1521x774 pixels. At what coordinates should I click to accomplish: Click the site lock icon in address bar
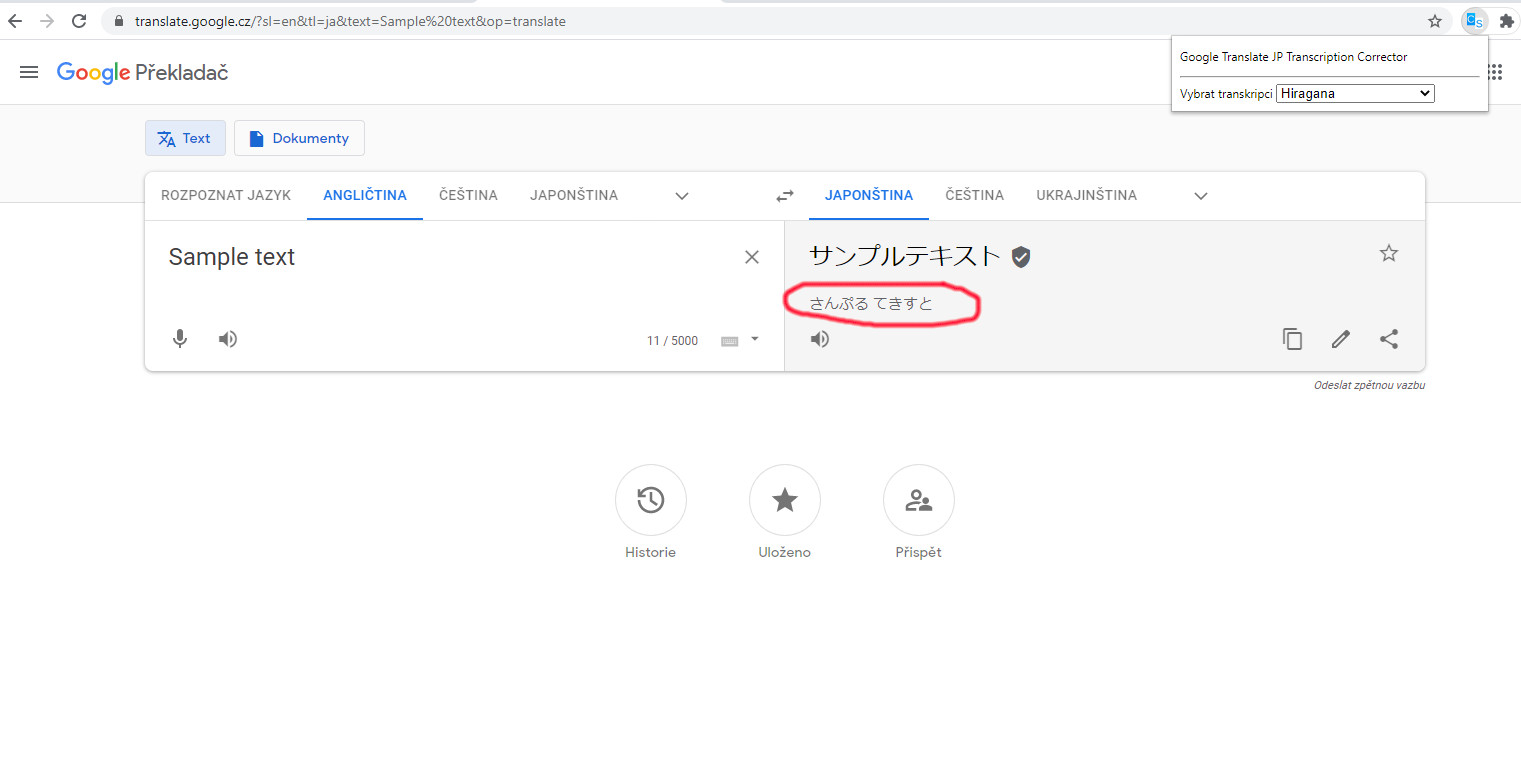click(118, 21)
